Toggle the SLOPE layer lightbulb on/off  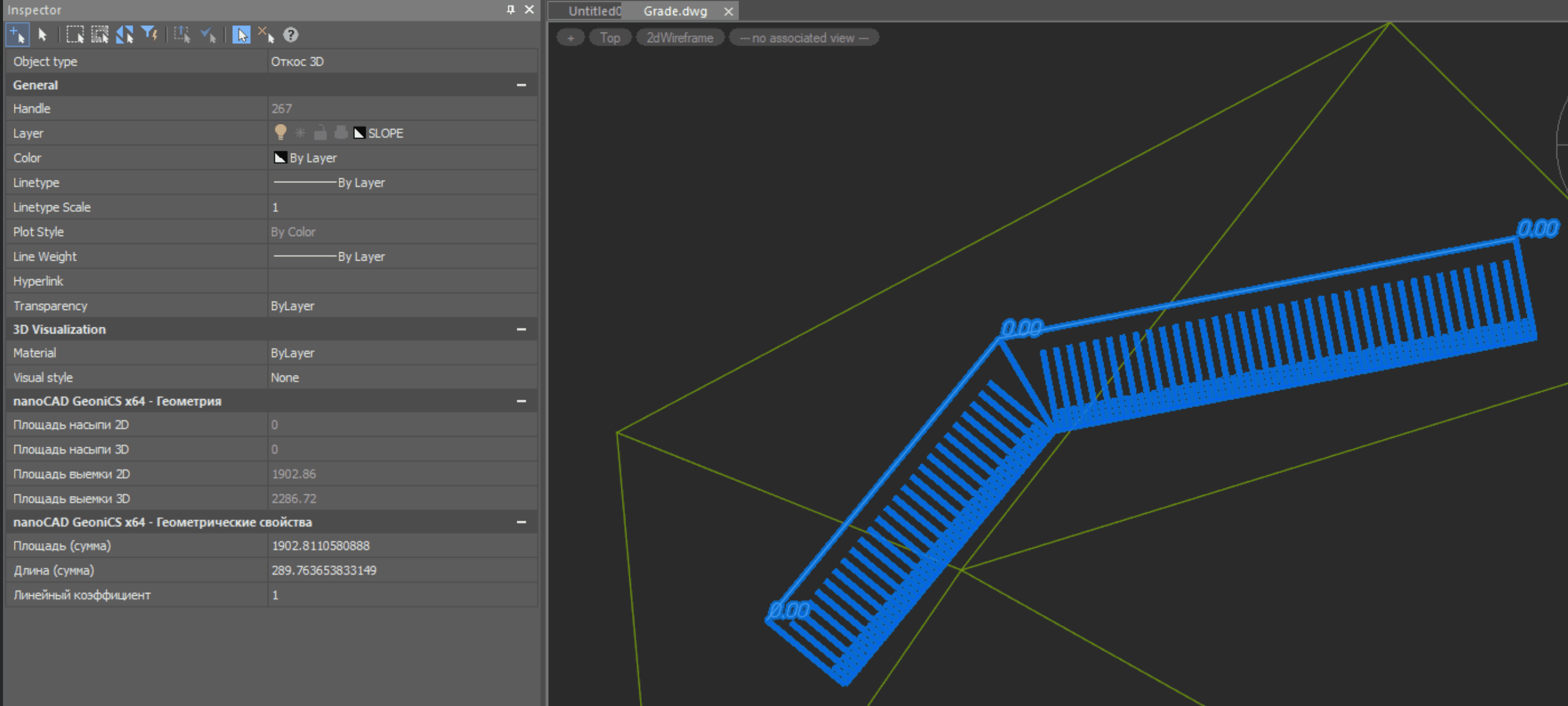(x=280, y=132)
